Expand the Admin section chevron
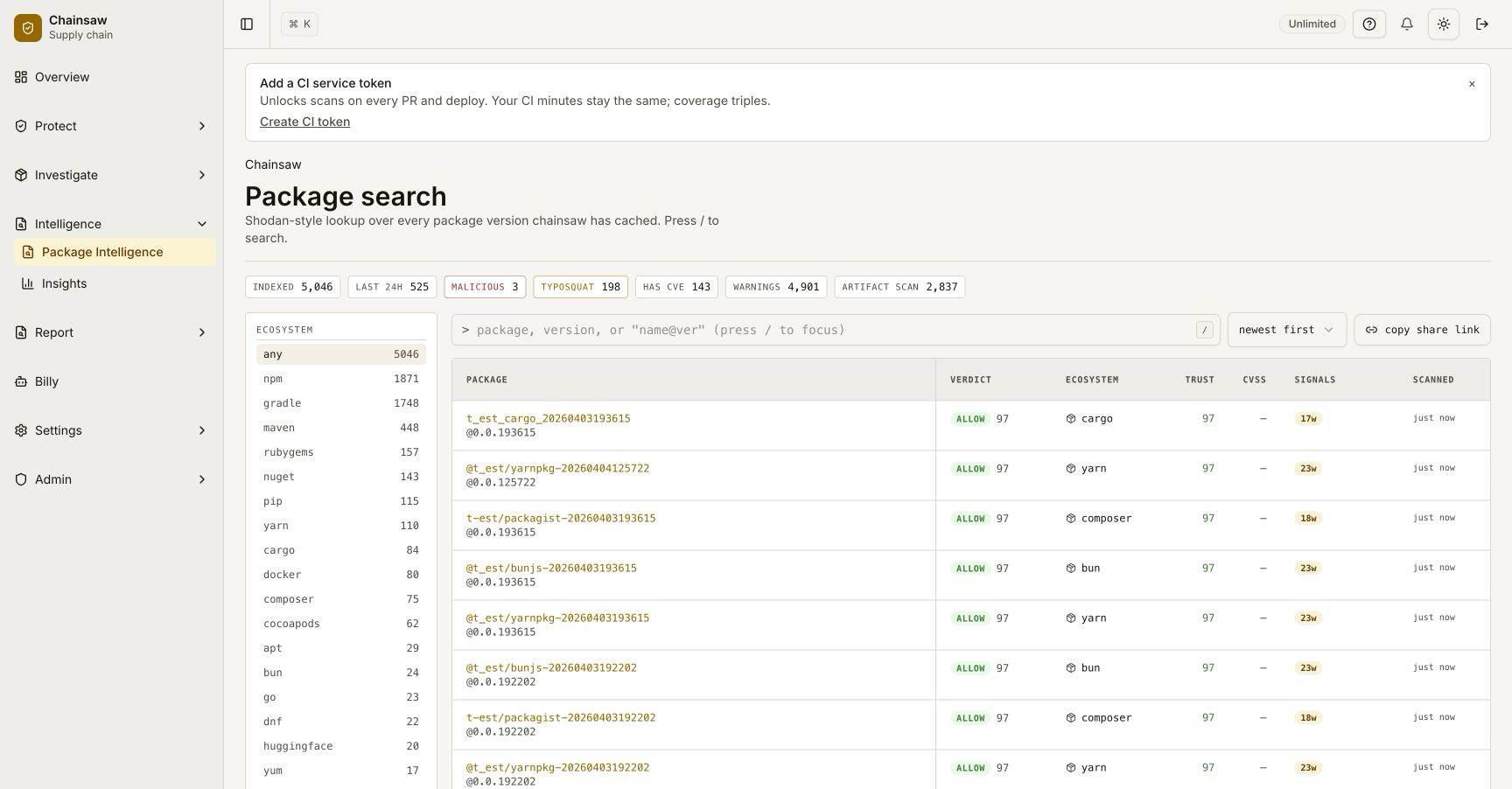The height and width of the screenshot is (789, 1512). (202, 479)
